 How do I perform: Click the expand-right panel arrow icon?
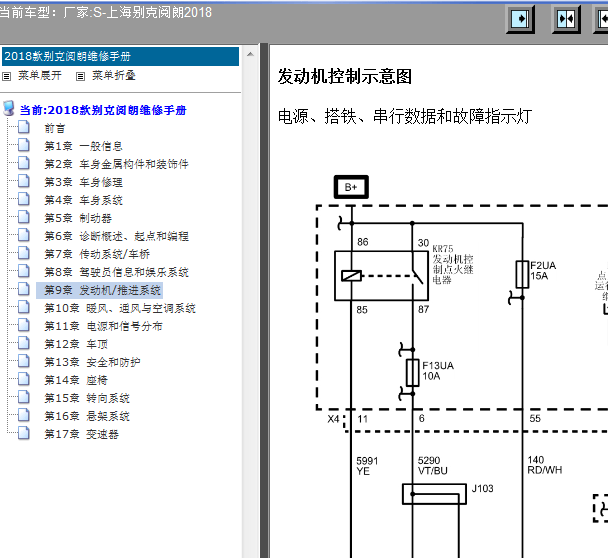click(520, 19)
